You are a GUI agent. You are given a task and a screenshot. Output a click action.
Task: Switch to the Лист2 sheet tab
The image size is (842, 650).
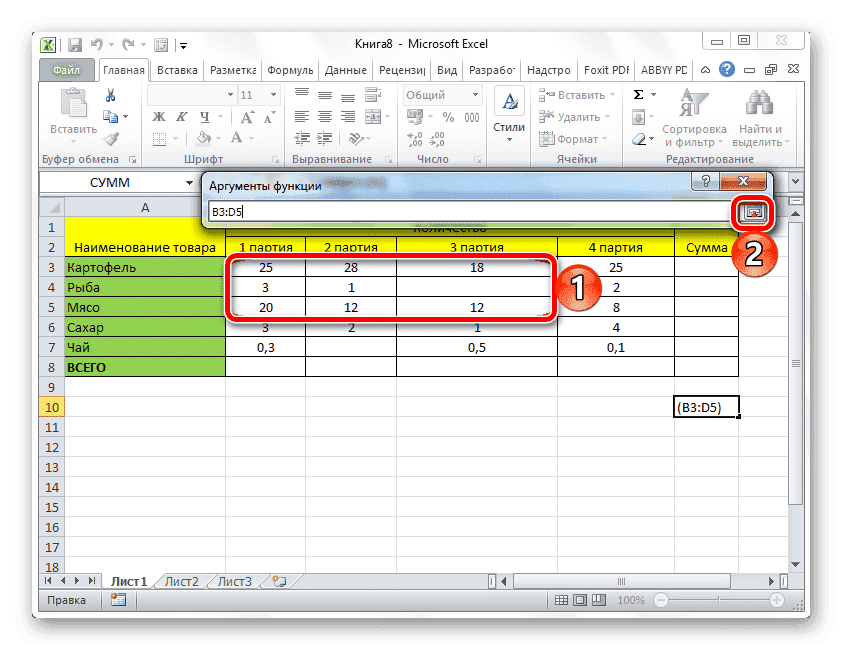(182, 581)
